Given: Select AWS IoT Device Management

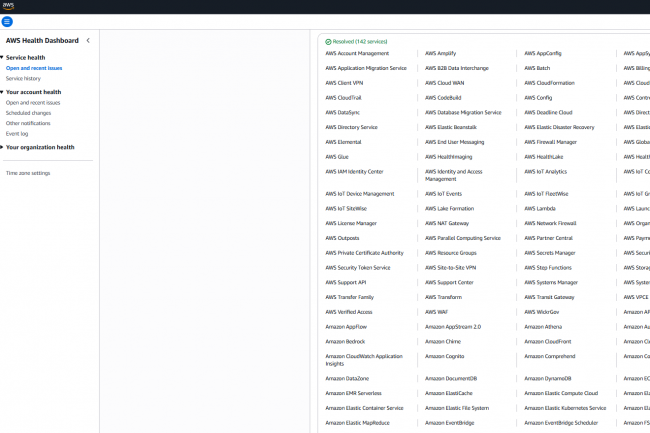Looking at the screenshot, I should click(360, 194).
